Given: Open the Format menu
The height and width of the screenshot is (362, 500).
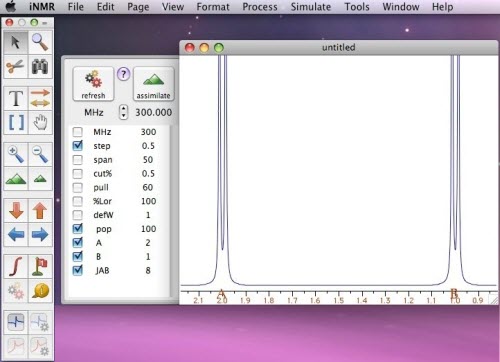Looking at the screenshot, I should [x=213, y=7].
